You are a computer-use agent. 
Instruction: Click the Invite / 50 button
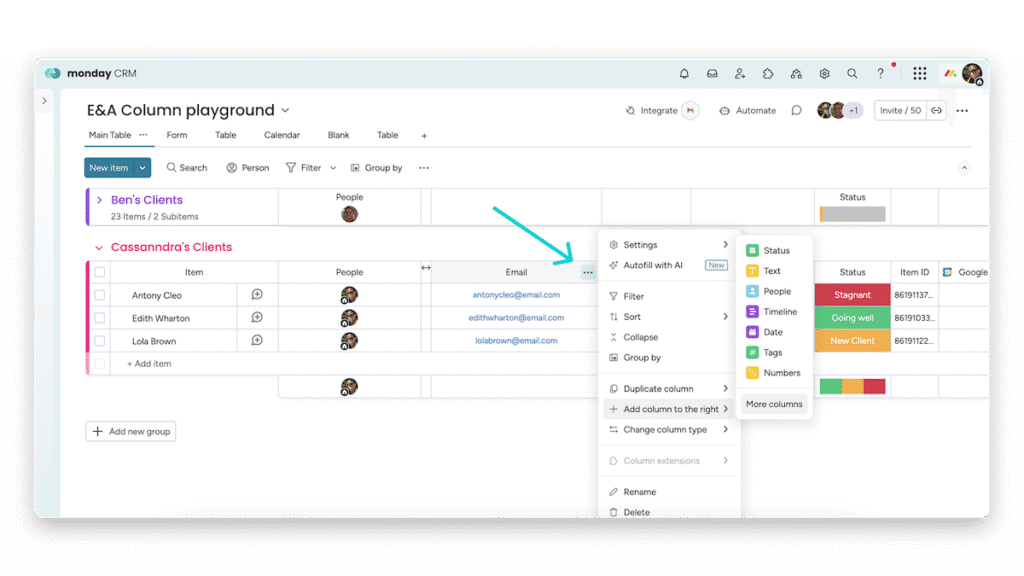(900, 110)
